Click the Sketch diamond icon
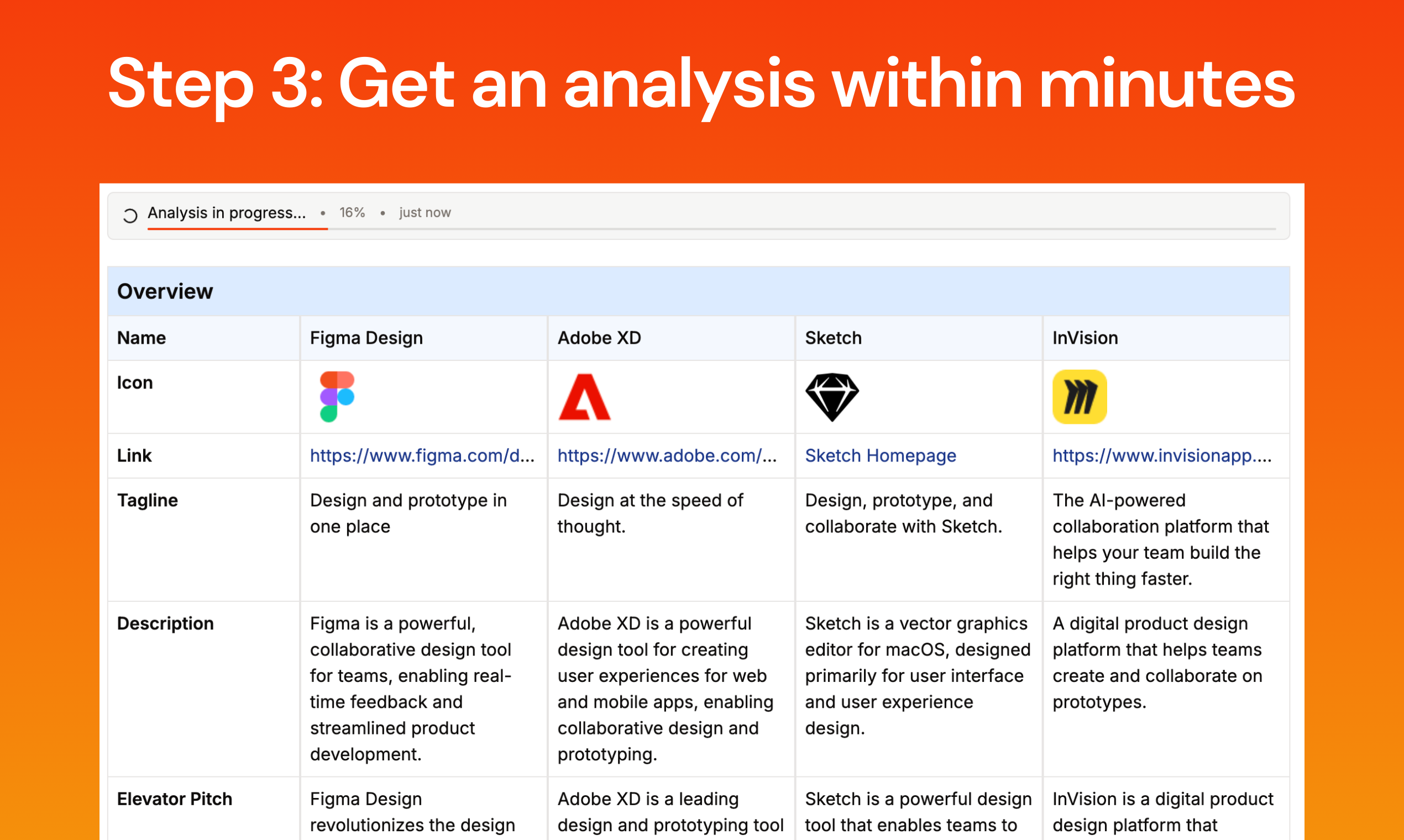Viewport: 1404px width, 840px height. click(x=832, y=397)
